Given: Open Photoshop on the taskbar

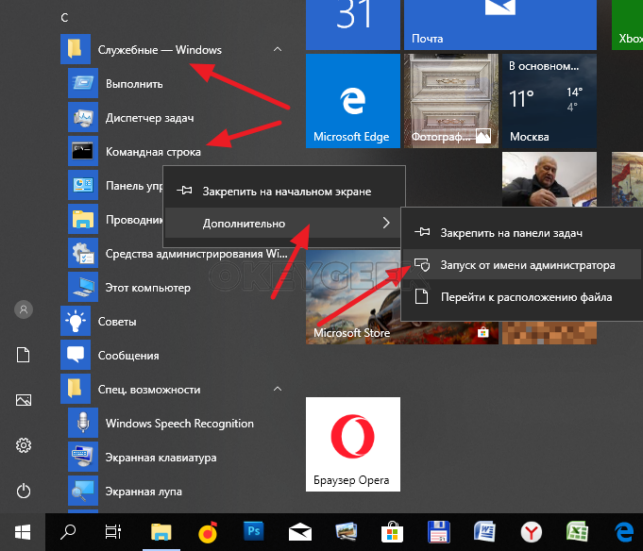Looking at the screenshot, I should tap(253, 531).
